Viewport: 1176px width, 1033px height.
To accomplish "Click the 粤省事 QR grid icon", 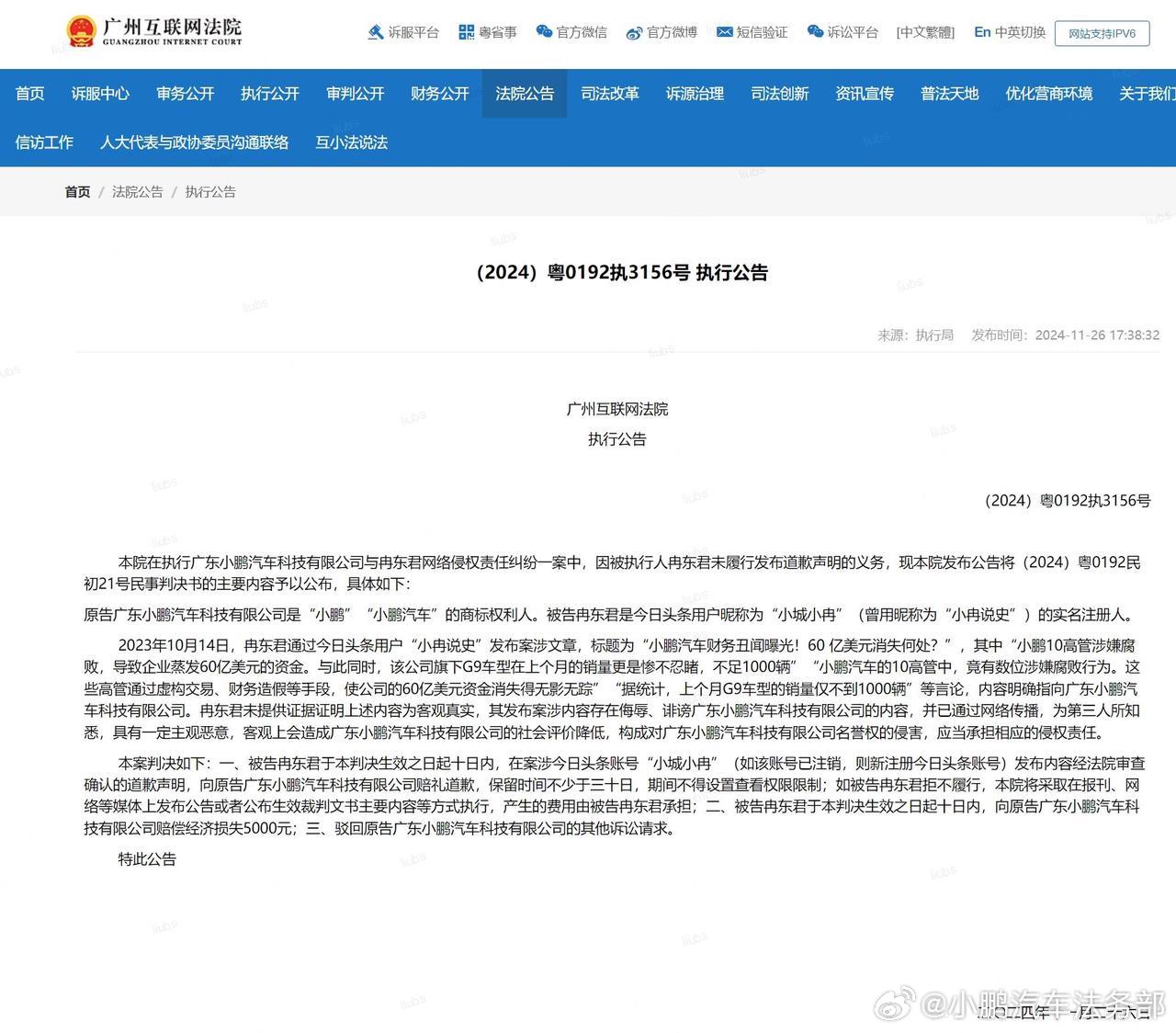I will click(467, 32).
